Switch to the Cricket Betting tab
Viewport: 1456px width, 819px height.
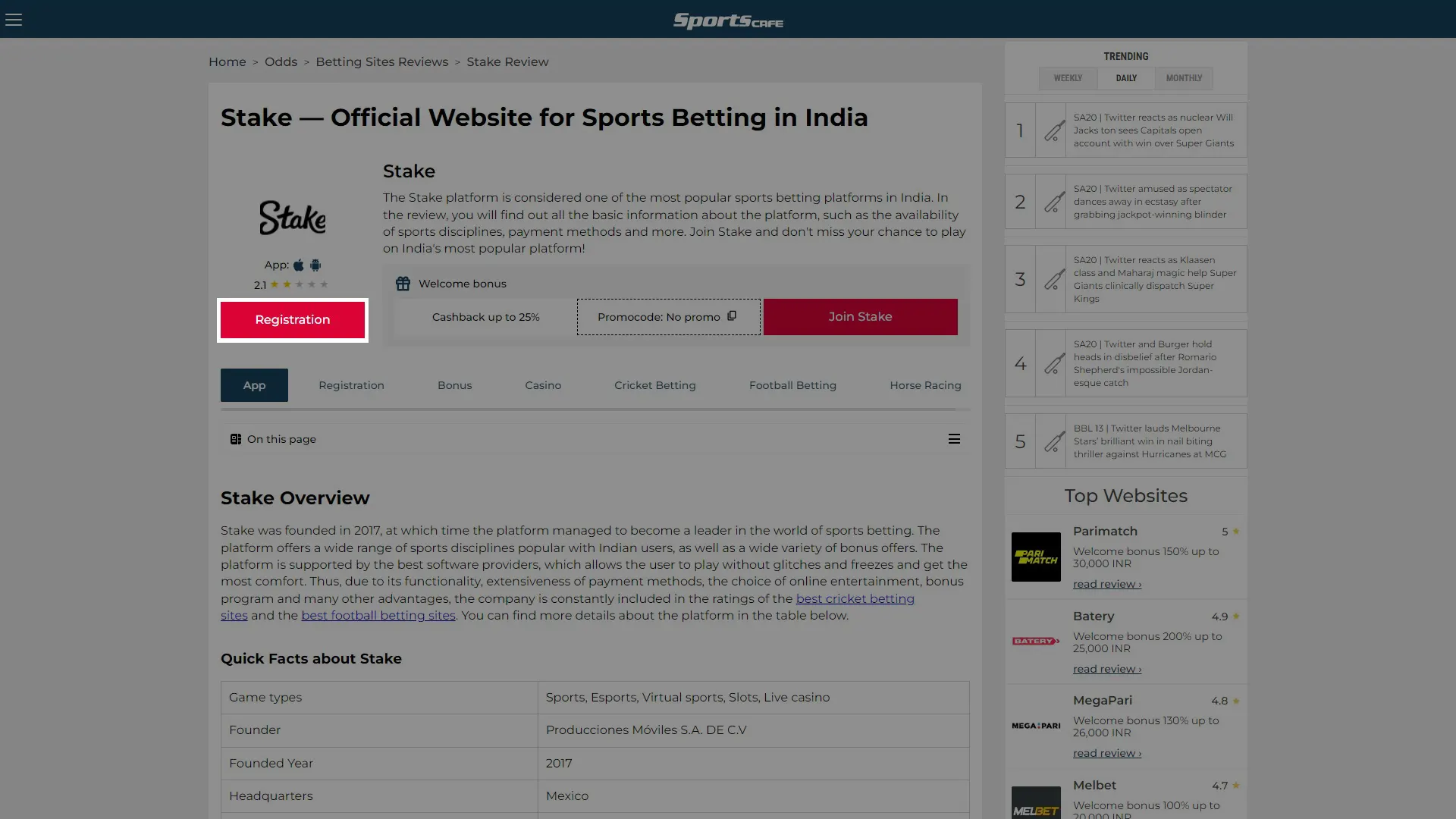coord(654,385)
